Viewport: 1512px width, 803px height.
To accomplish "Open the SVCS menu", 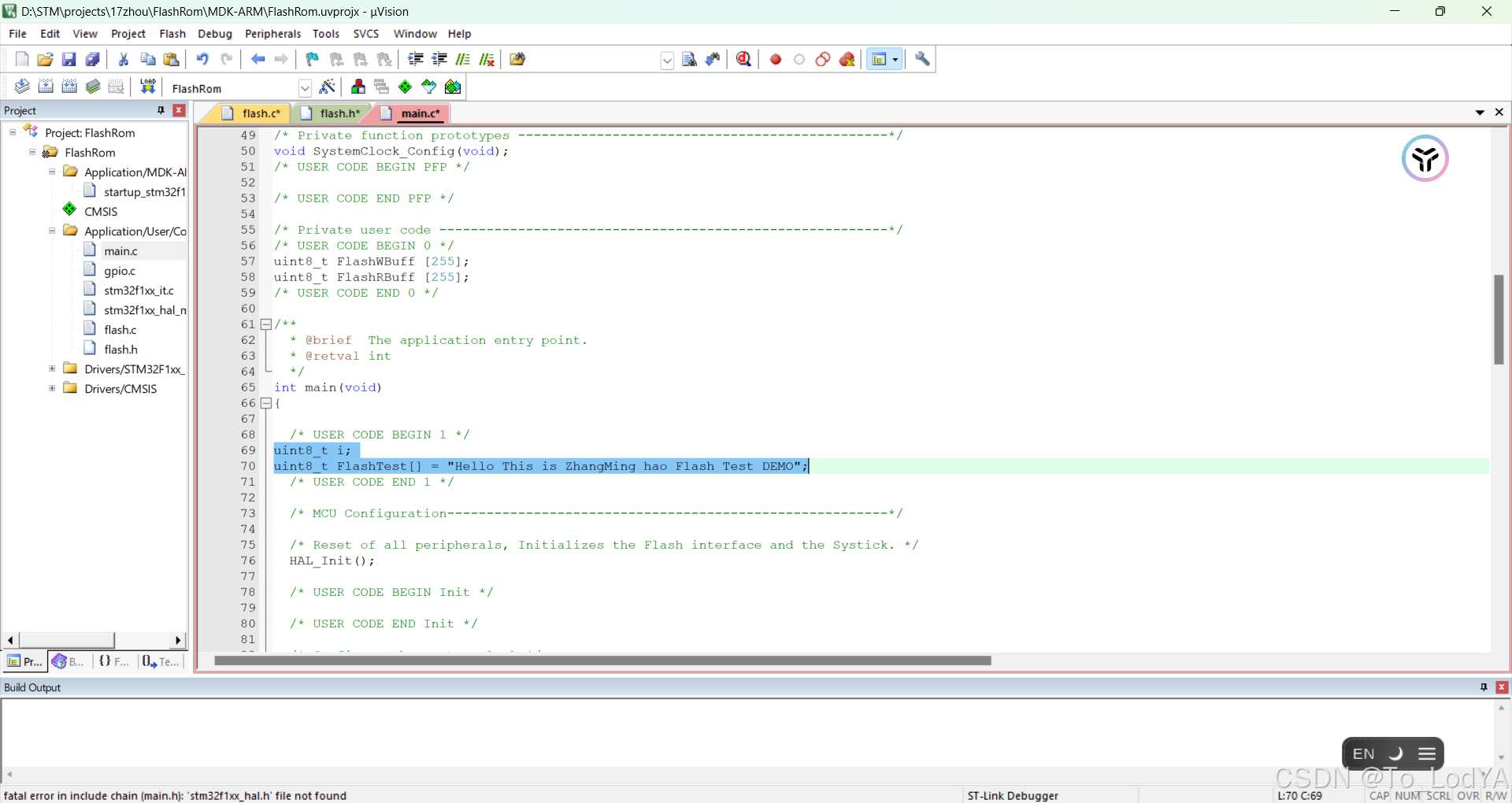I will 366,34.
